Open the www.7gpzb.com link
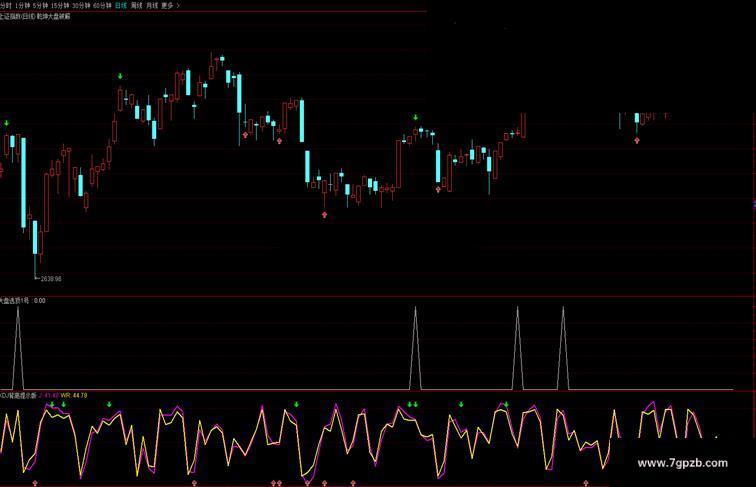Viewport: 756px width, 487px height. 683,463
